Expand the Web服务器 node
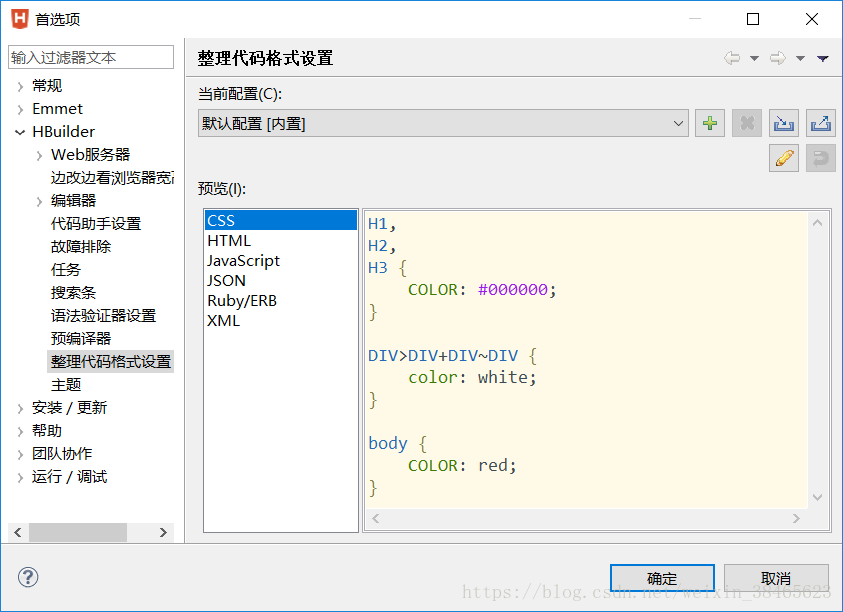Image resolution: width=843 pixels, height=612 pixels. (x=39, y=156)
